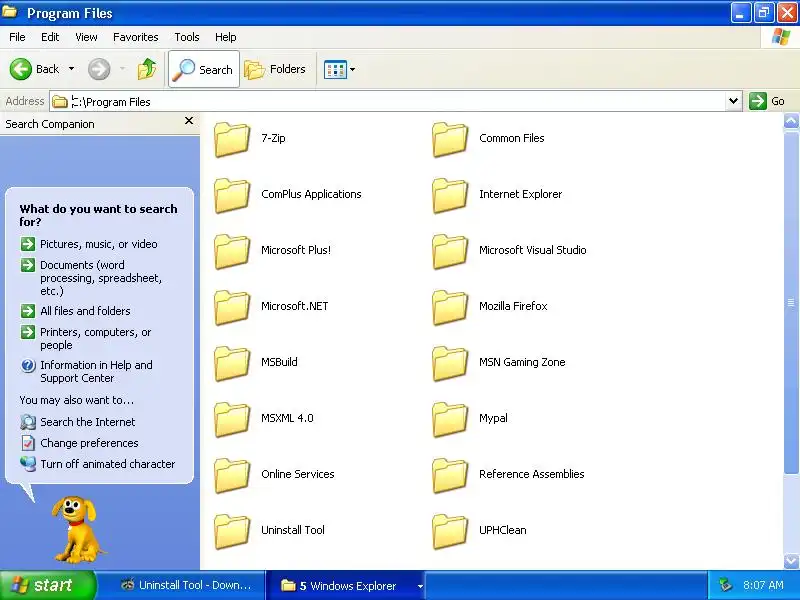Click the Up folder icon in toolbar

pyautogui.click(x=147, y=69)
